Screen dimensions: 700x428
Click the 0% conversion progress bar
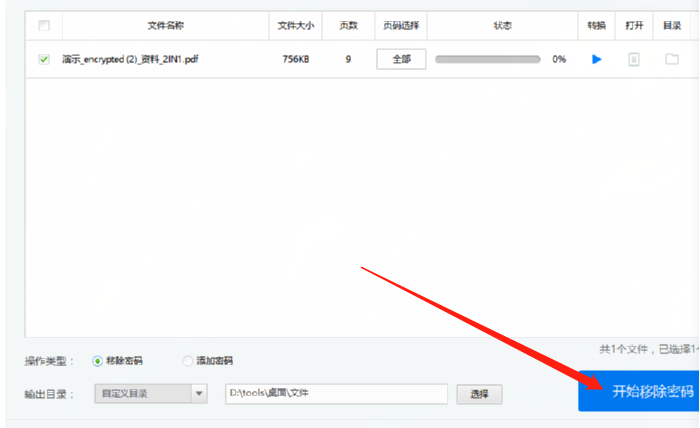[x=488, y=60]
